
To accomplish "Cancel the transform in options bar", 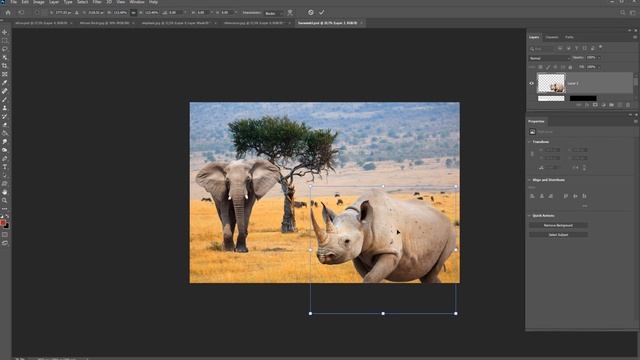I will 311,13.
